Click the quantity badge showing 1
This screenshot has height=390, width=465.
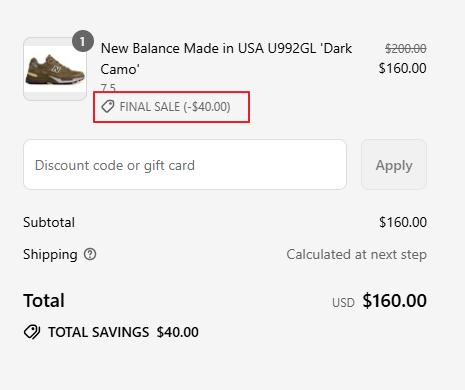(83, 41)
